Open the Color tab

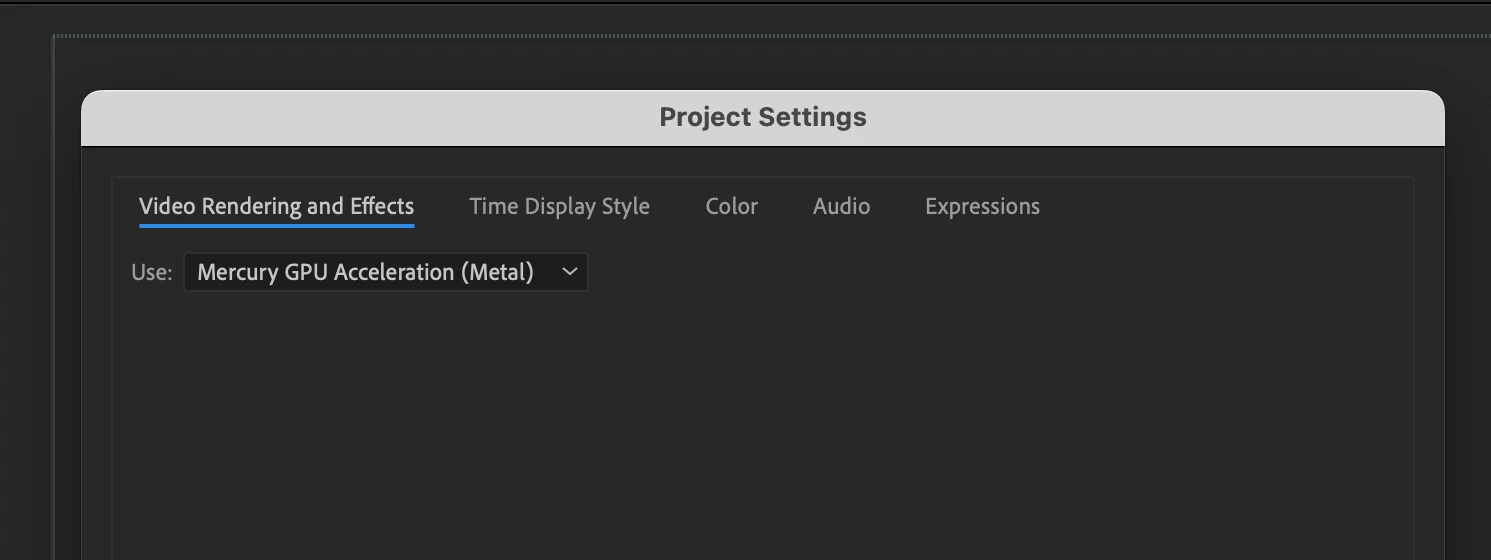tap(731, 207)
